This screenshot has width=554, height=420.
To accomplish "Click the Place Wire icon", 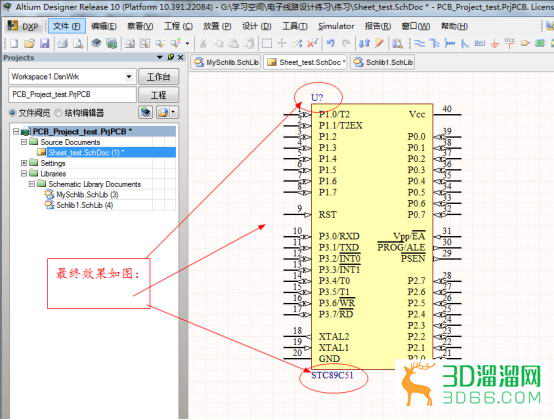I will pos(419,43).
